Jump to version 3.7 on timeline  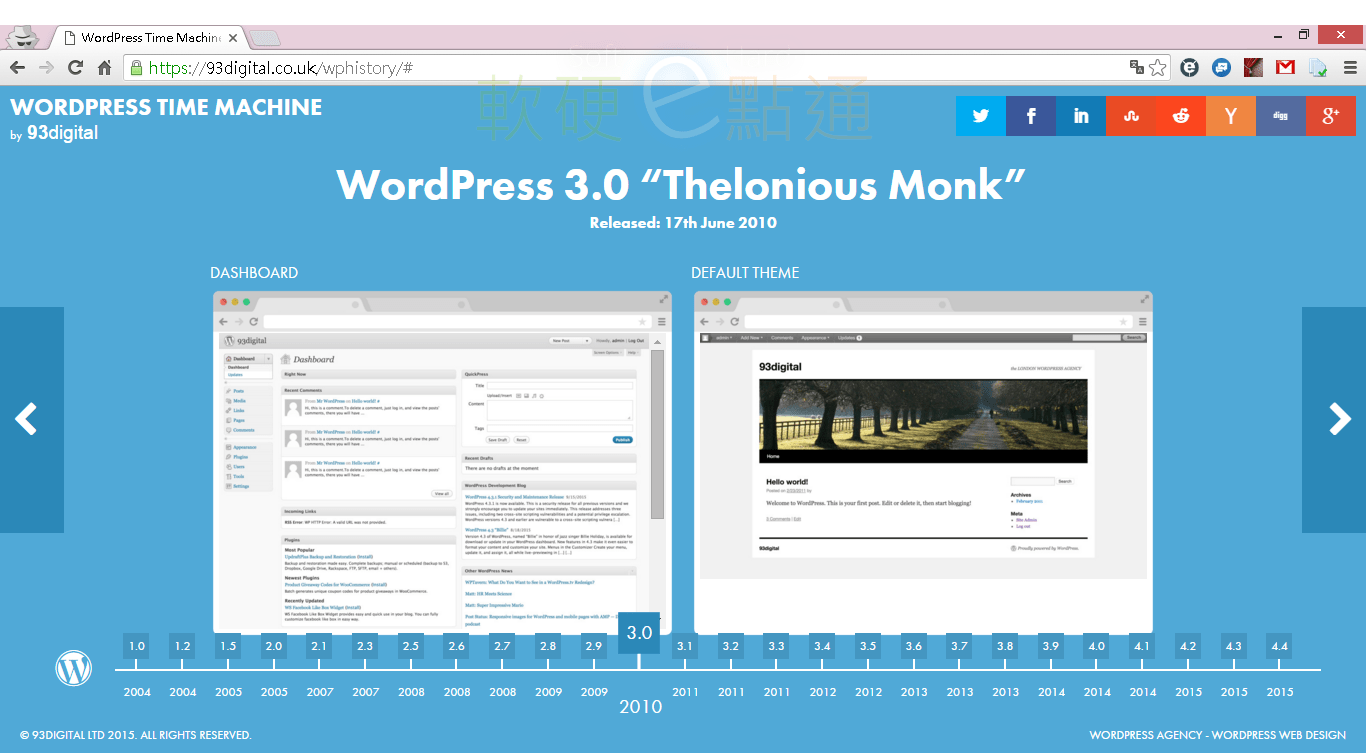(x=960, y=646)
